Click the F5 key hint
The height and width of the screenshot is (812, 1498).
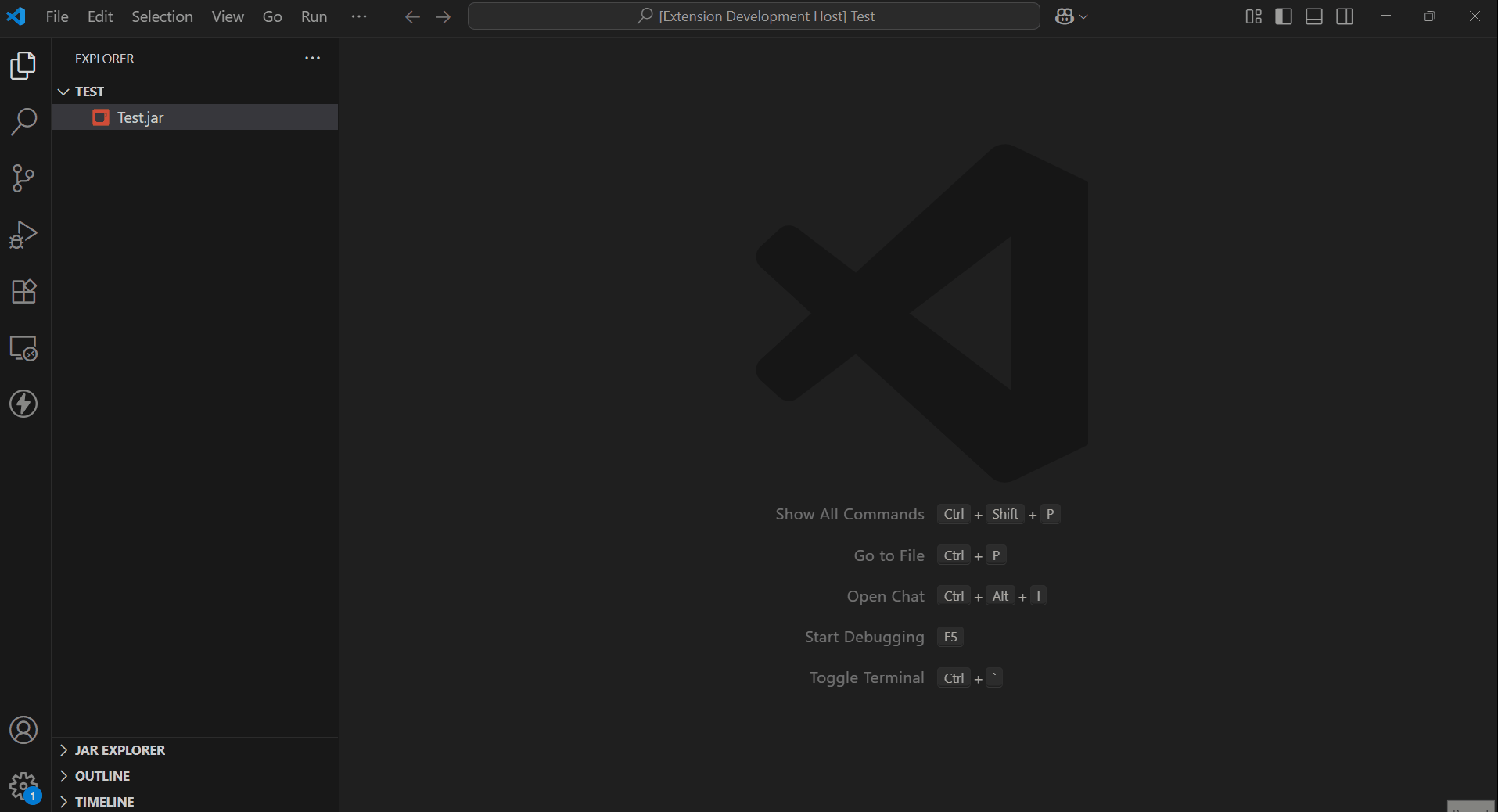pos(950,637)
